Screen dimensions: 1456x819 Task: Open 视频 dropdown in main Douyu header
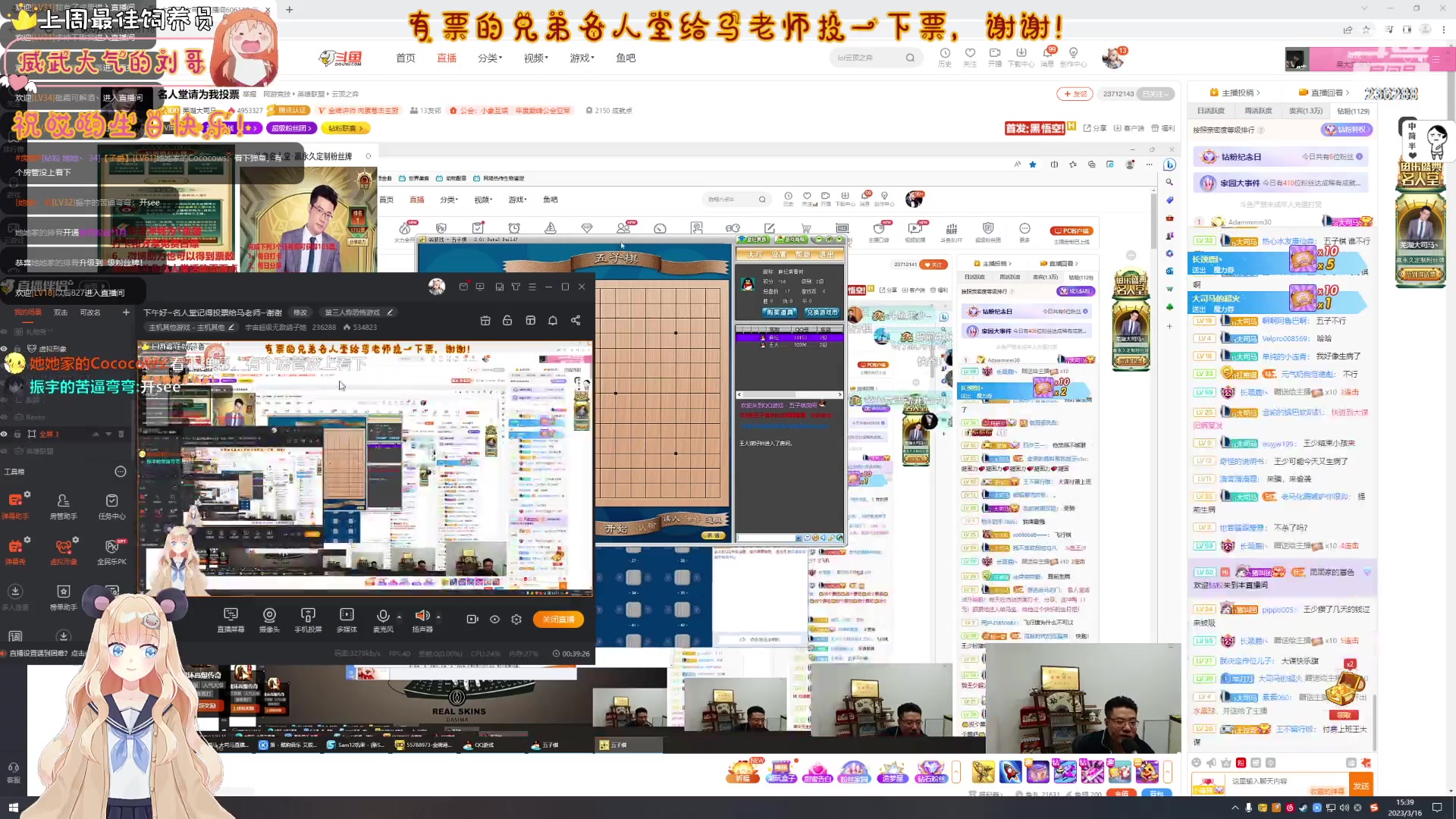click(535, 58)
